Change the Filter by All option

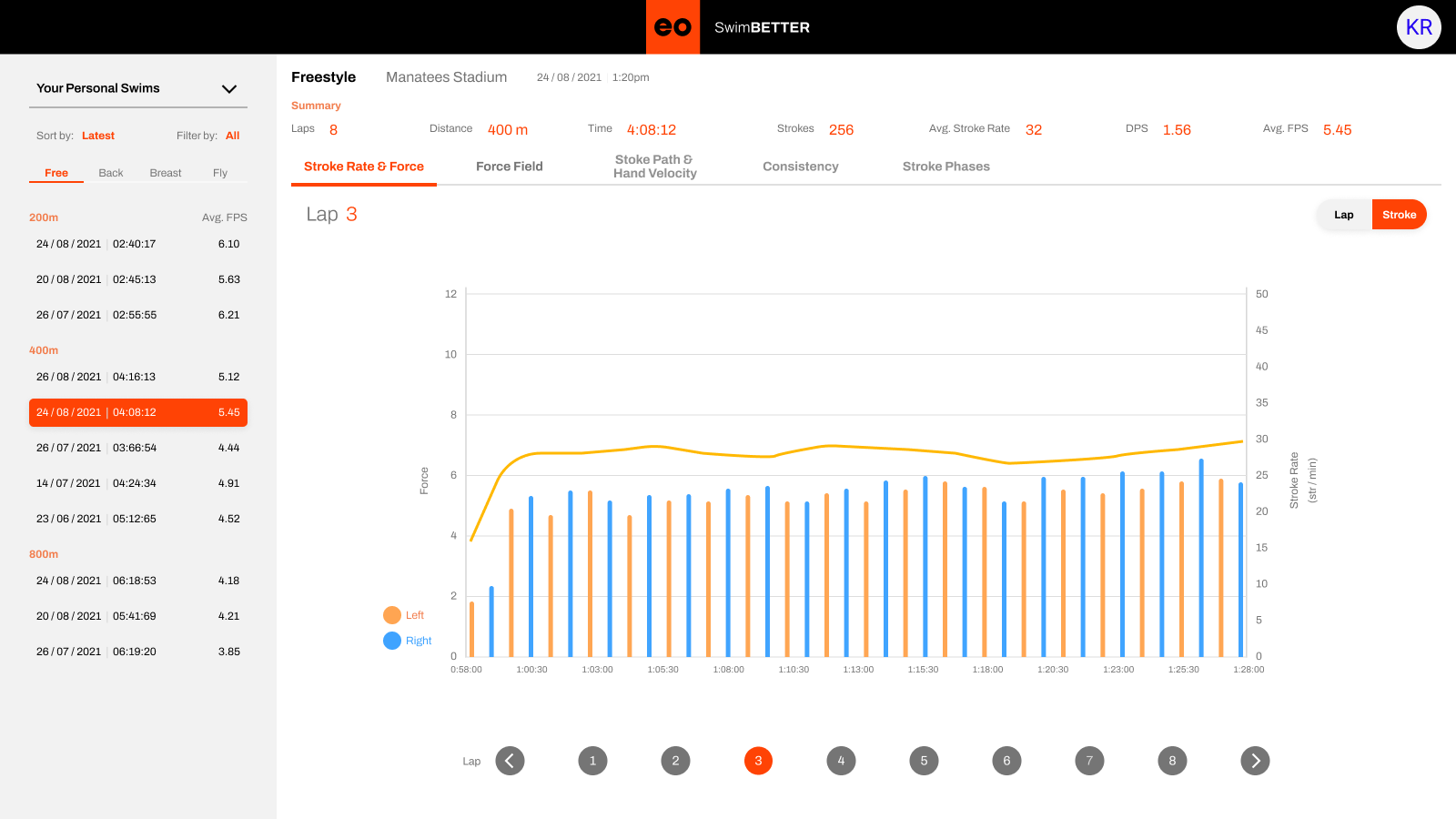click(x=232, y=136)
